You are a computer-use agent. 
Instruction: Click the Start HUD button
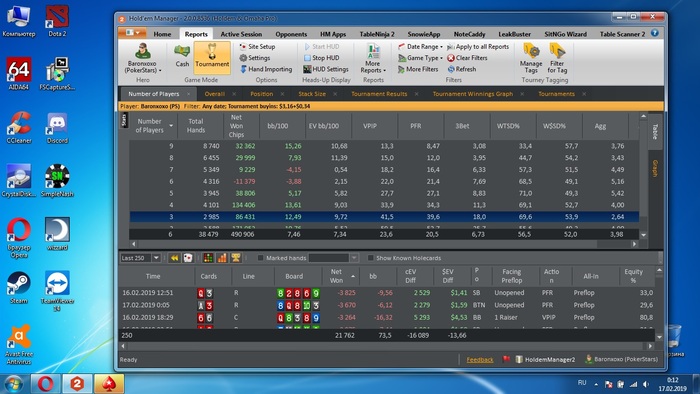[321, 46]
